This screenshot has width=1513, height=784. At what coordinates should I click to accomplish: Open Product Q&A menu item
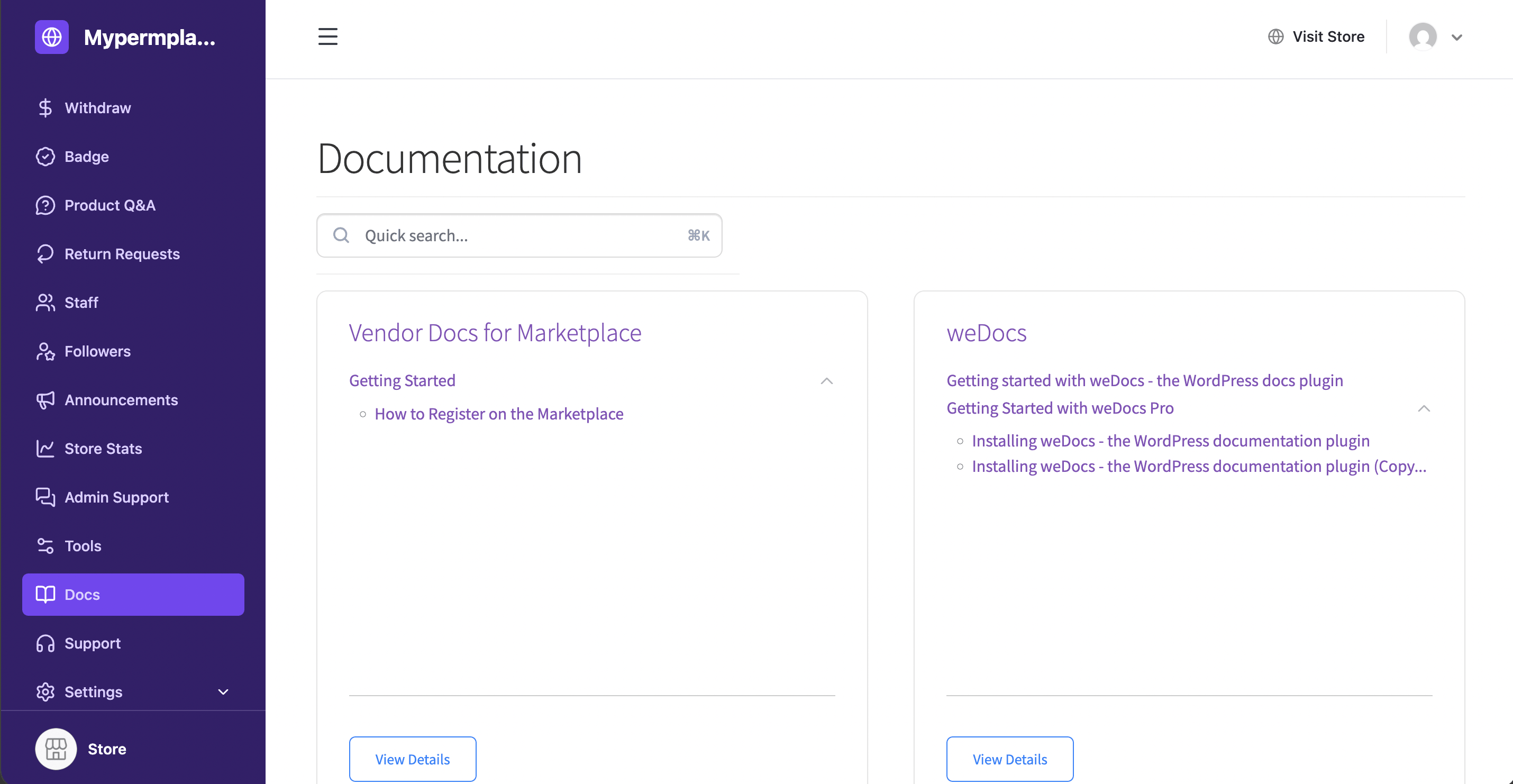133,206
